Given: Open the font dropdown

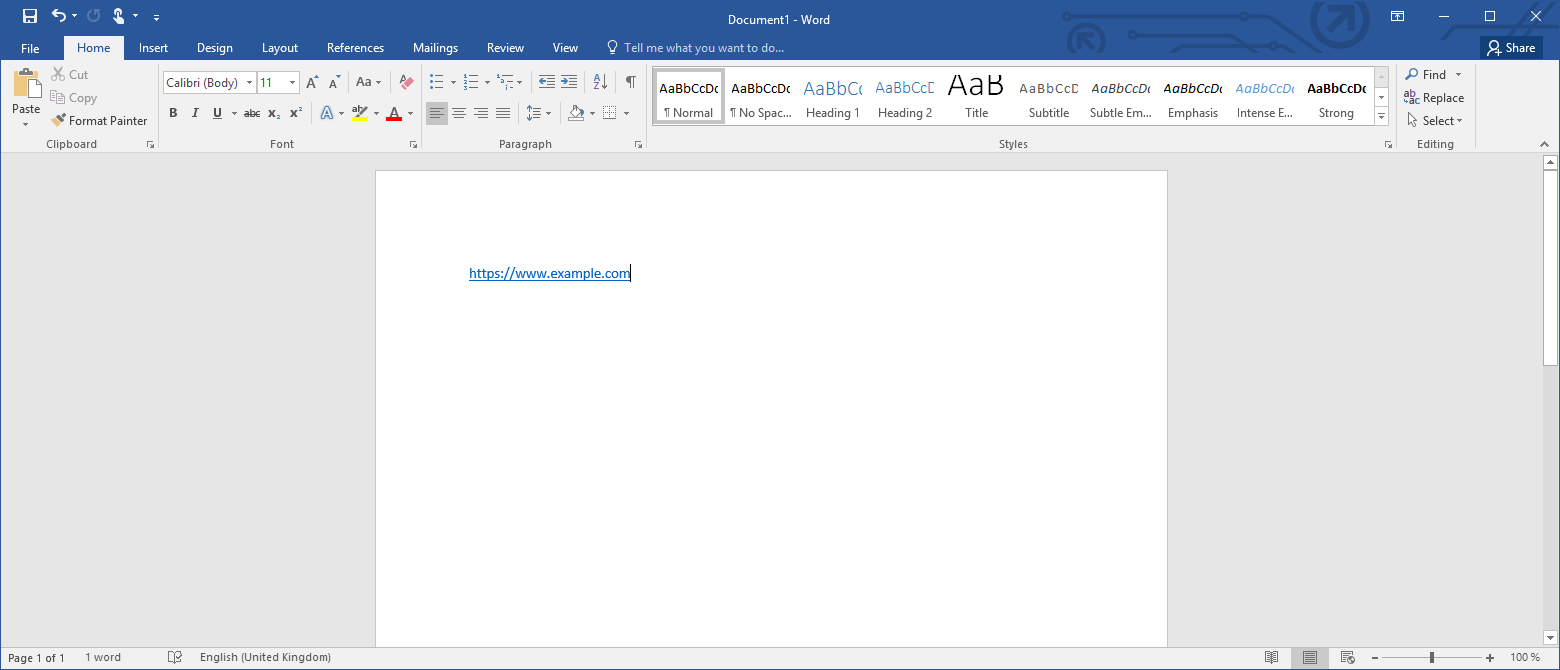Looking at the screenshot, I should 249,82.
